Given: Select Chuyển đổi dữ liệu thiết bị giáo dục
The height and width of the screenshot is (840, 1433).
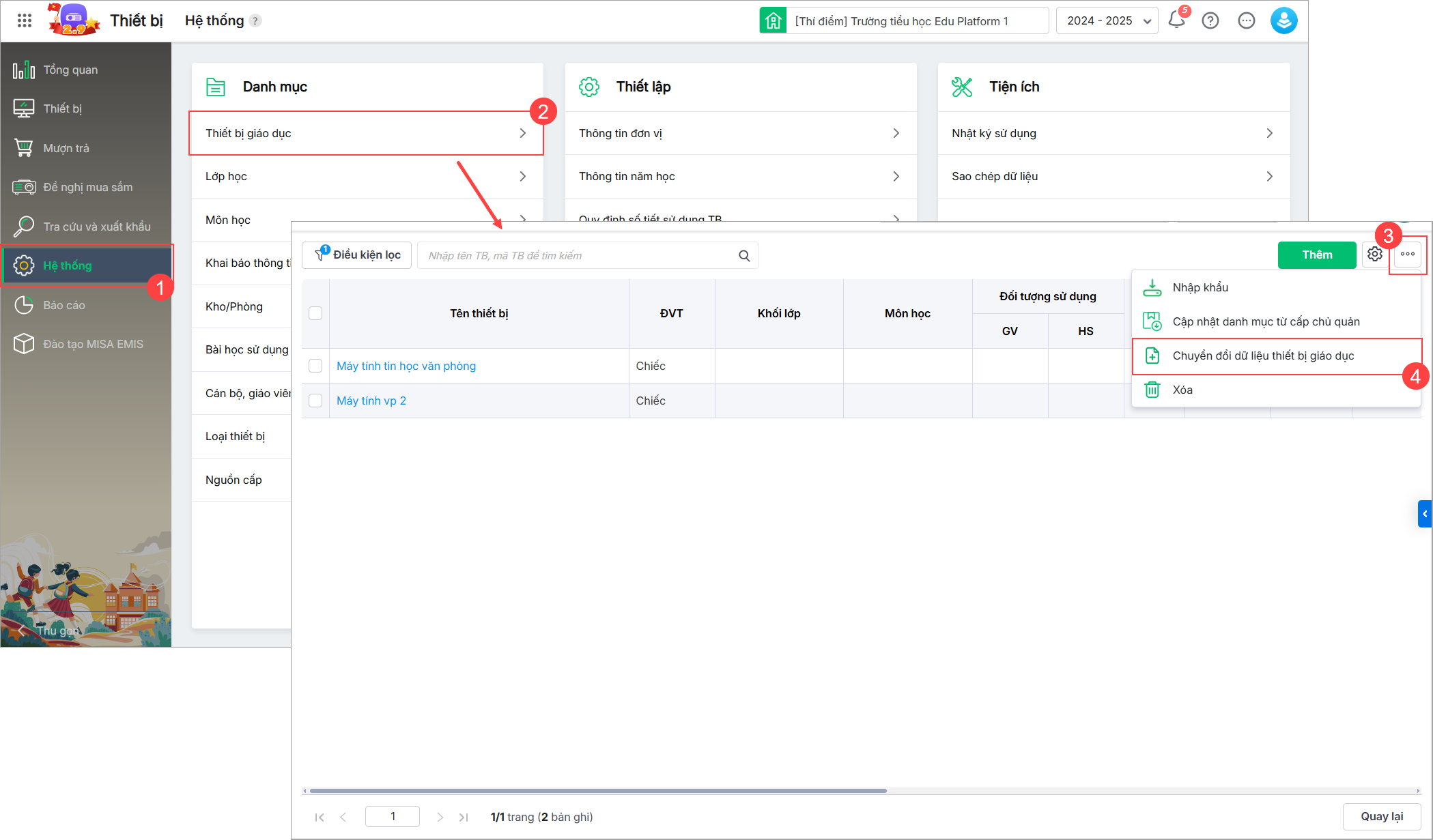Looking at the screenshot, I should (1263, 356).
